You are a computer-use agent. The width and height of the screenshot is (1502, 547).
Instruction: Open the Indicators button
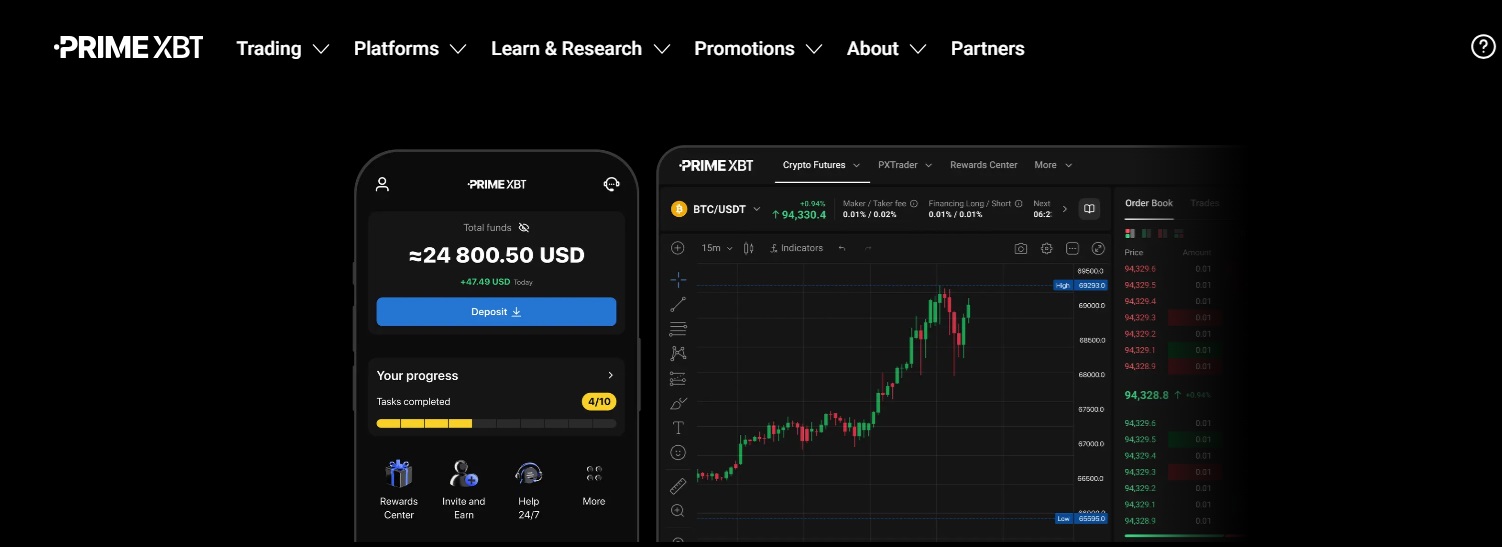[x=796, y=248]
